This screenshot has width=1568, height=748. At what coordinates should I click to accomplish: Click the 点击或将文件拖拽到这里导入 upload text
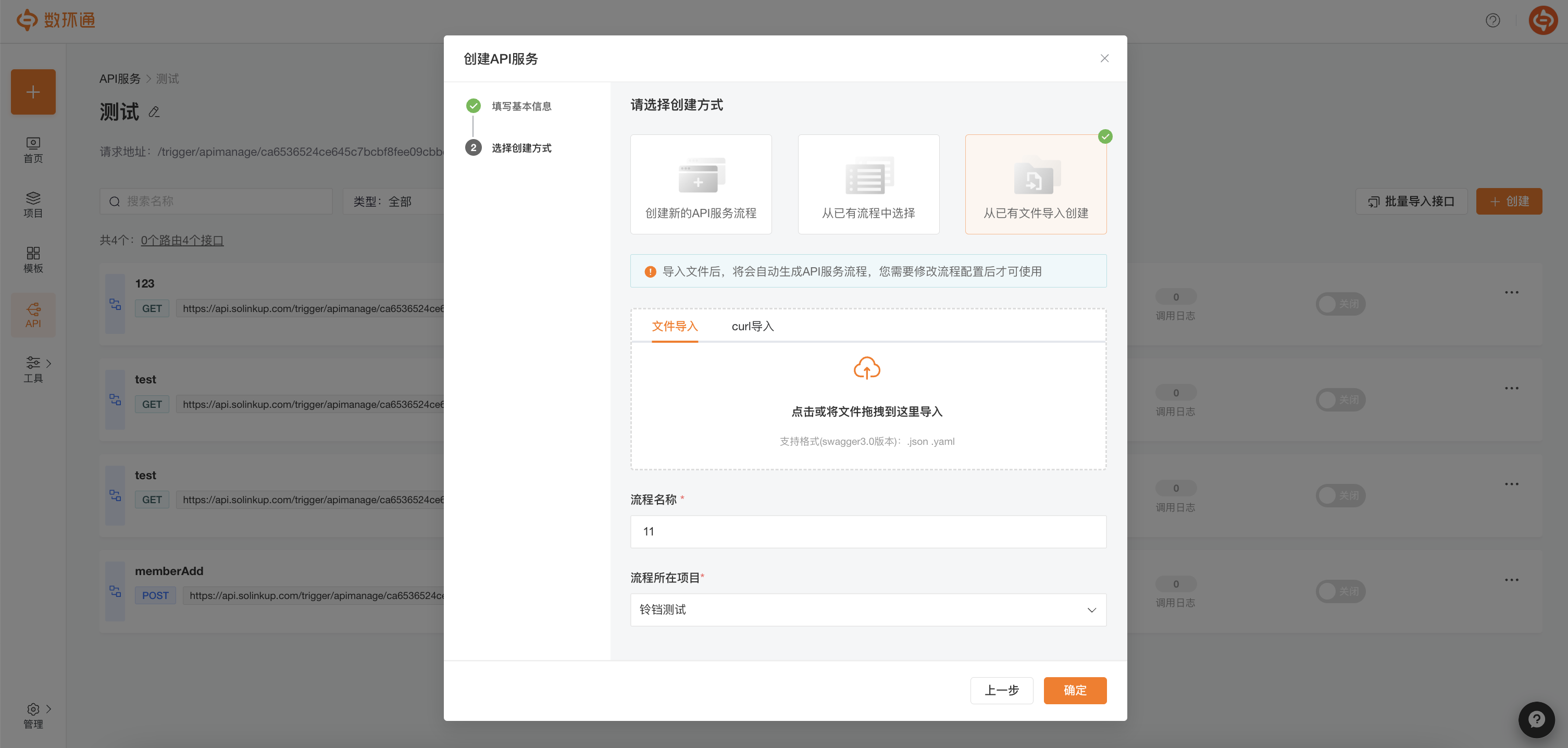coord(867,412)
